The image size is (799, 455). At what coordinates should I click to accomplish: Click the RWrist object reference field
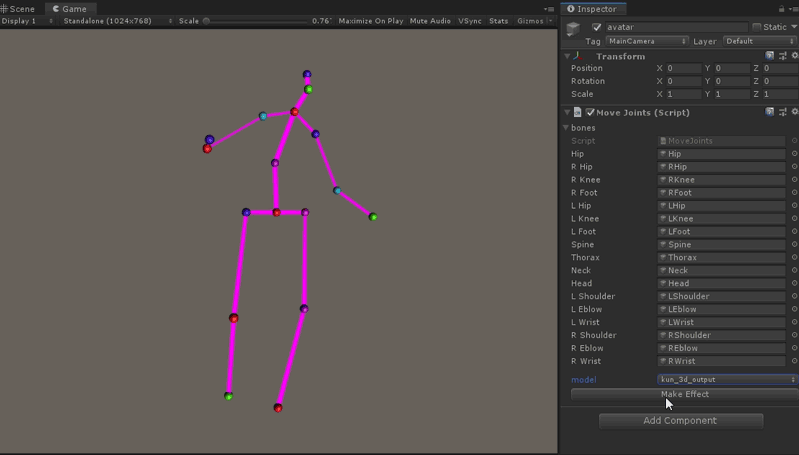[721, 361]
